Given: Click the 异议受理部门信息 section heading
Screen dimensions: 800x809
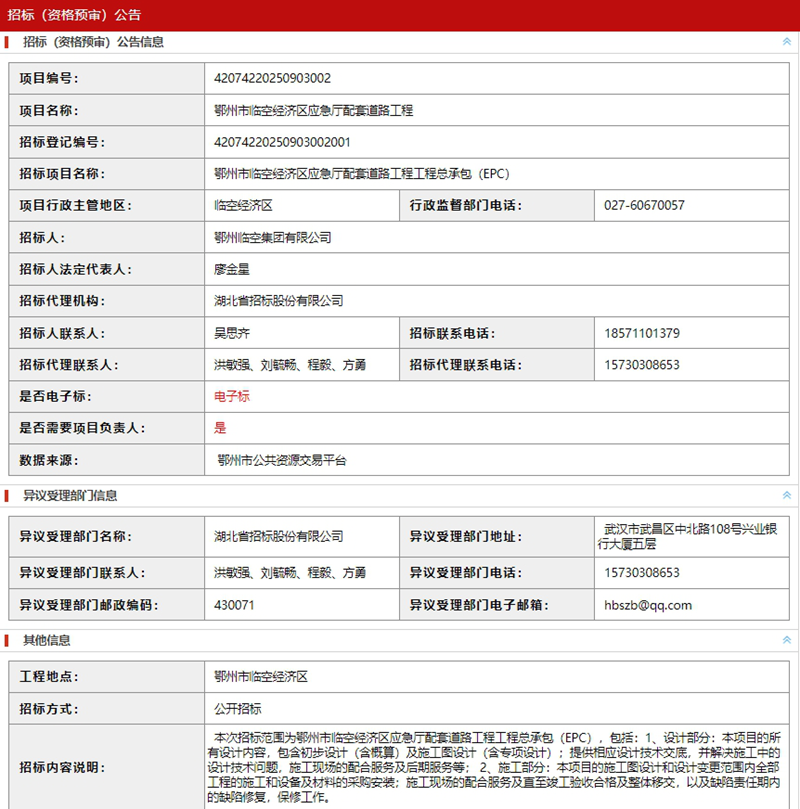Looking at the screenshot, I should click(70, 495).
